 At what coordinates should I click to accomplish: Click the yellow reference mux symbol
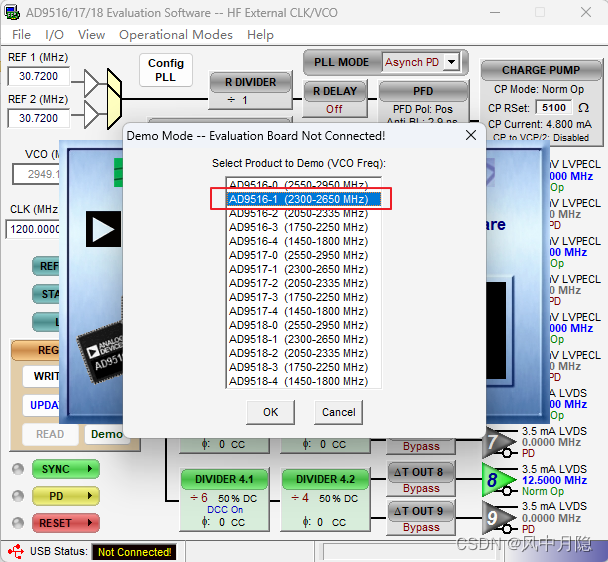(x=114, y=99)
